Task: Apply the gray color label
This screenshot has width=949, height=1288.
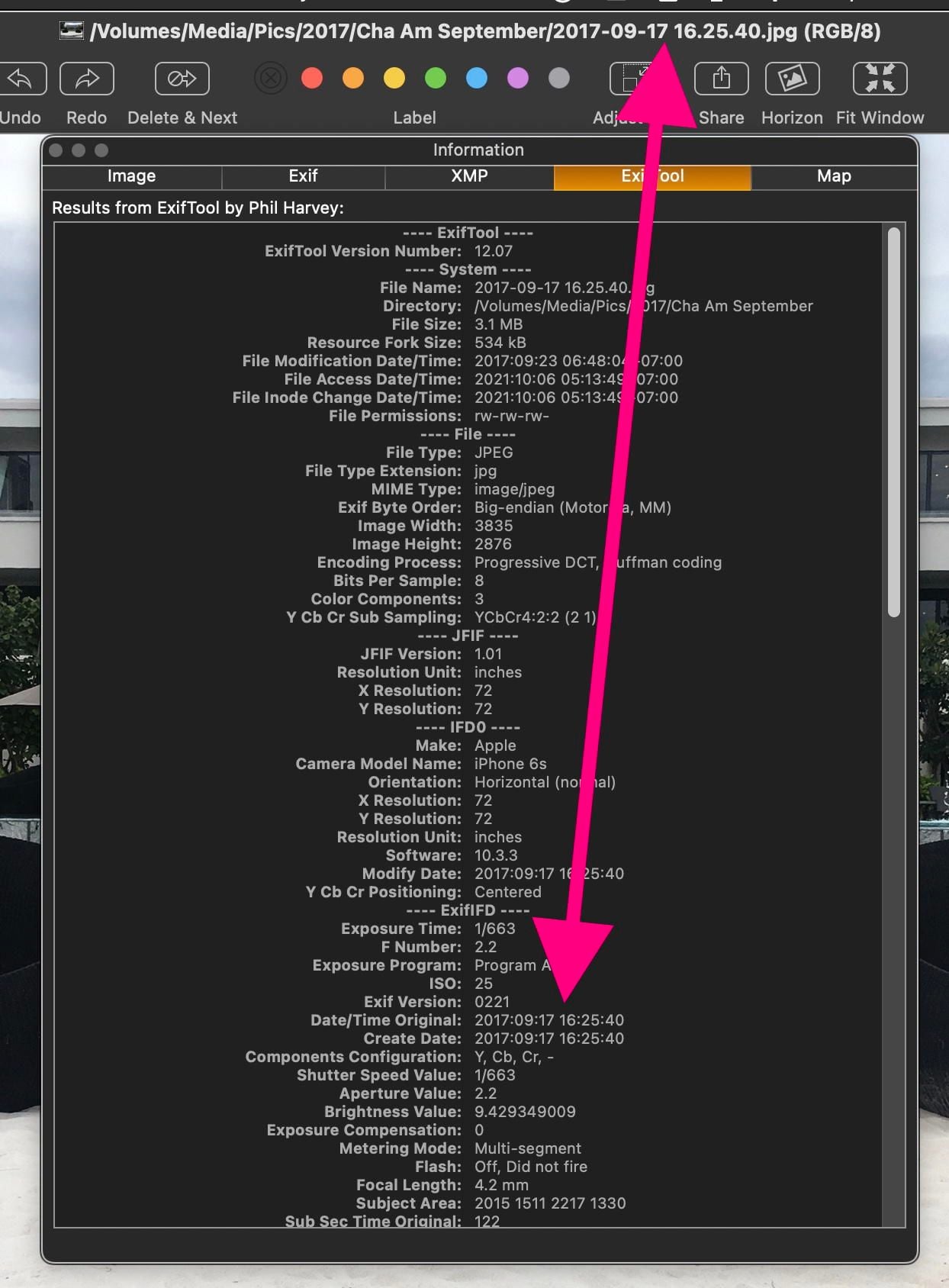Action: pos(559,78)
